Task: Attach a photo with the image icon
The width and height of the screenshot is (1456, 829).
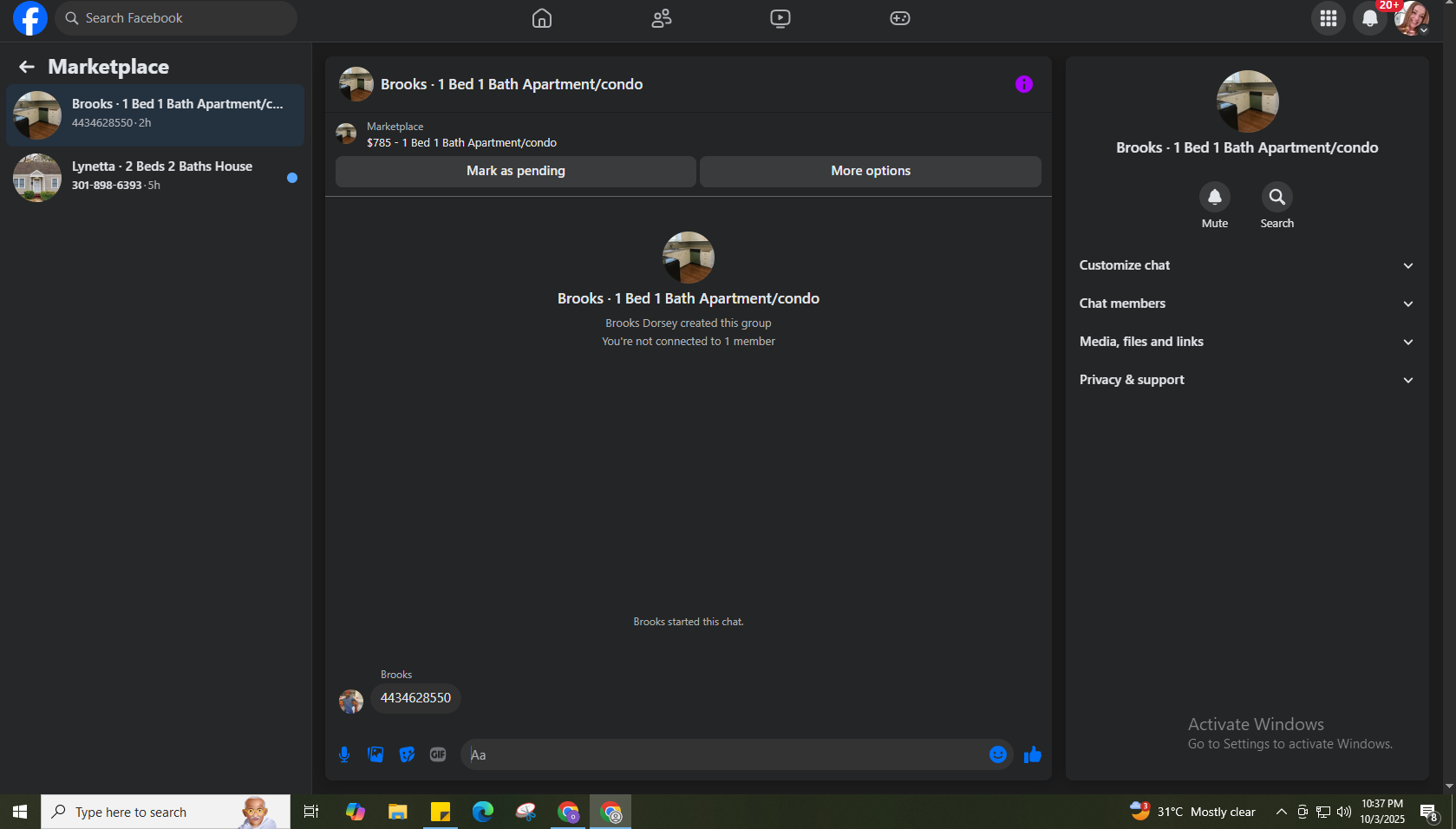Action: [375, 754]
